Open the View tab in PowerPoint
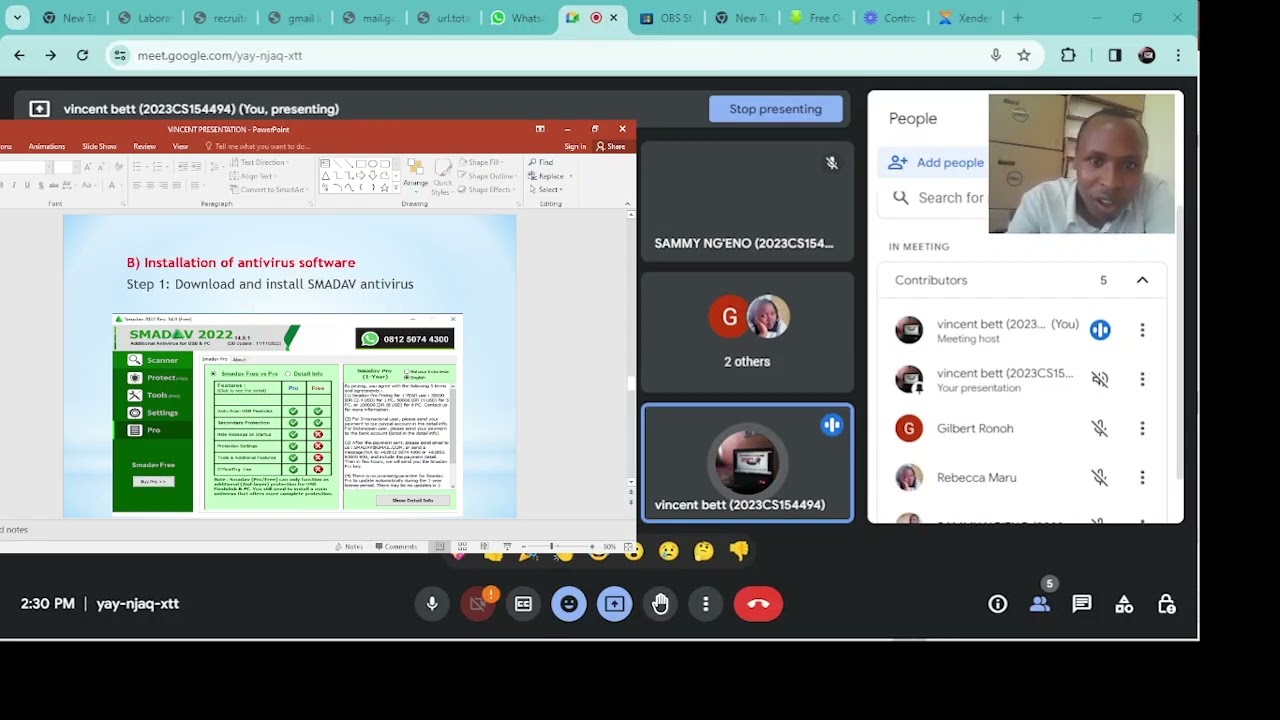1280x720 pixels. point(180,147)
